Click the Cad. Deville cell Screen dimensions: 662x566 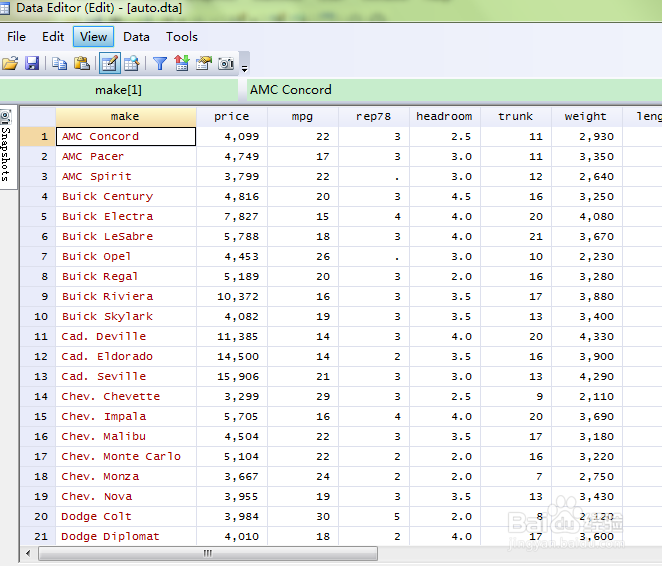click(126, 336)
